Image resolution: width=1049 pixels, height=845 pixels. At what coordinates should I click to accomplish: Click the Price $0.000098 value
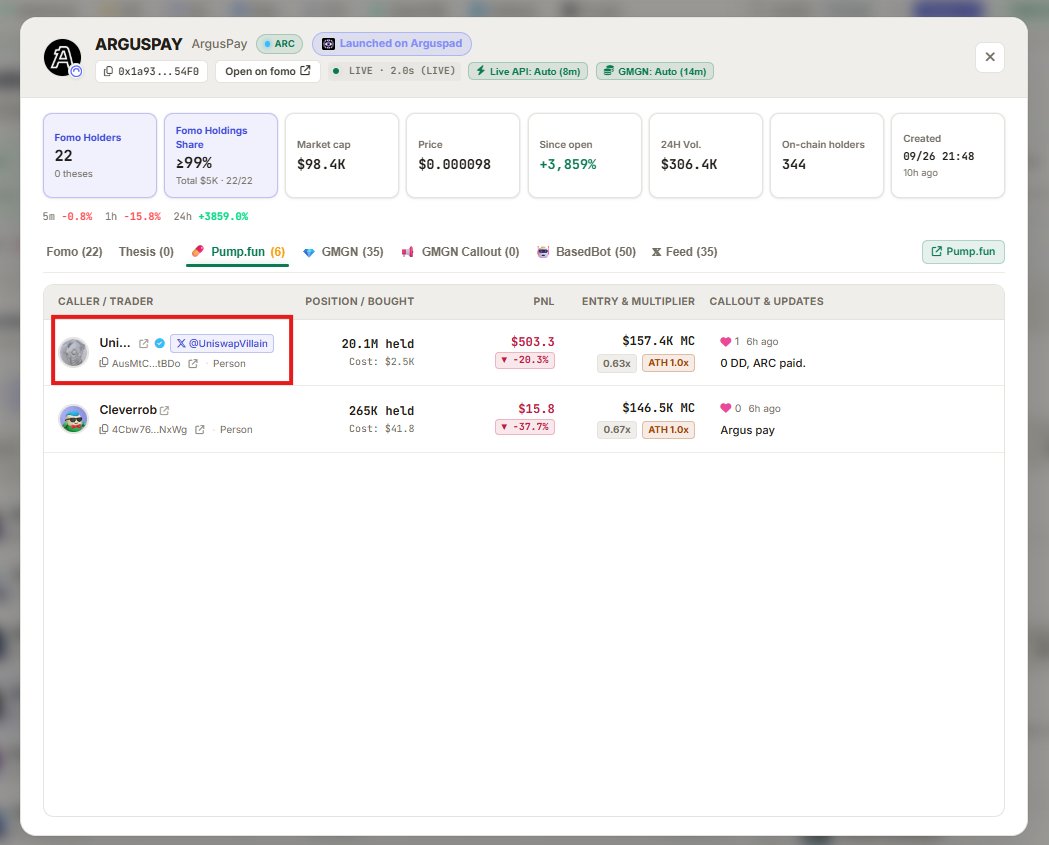(454, 164)
